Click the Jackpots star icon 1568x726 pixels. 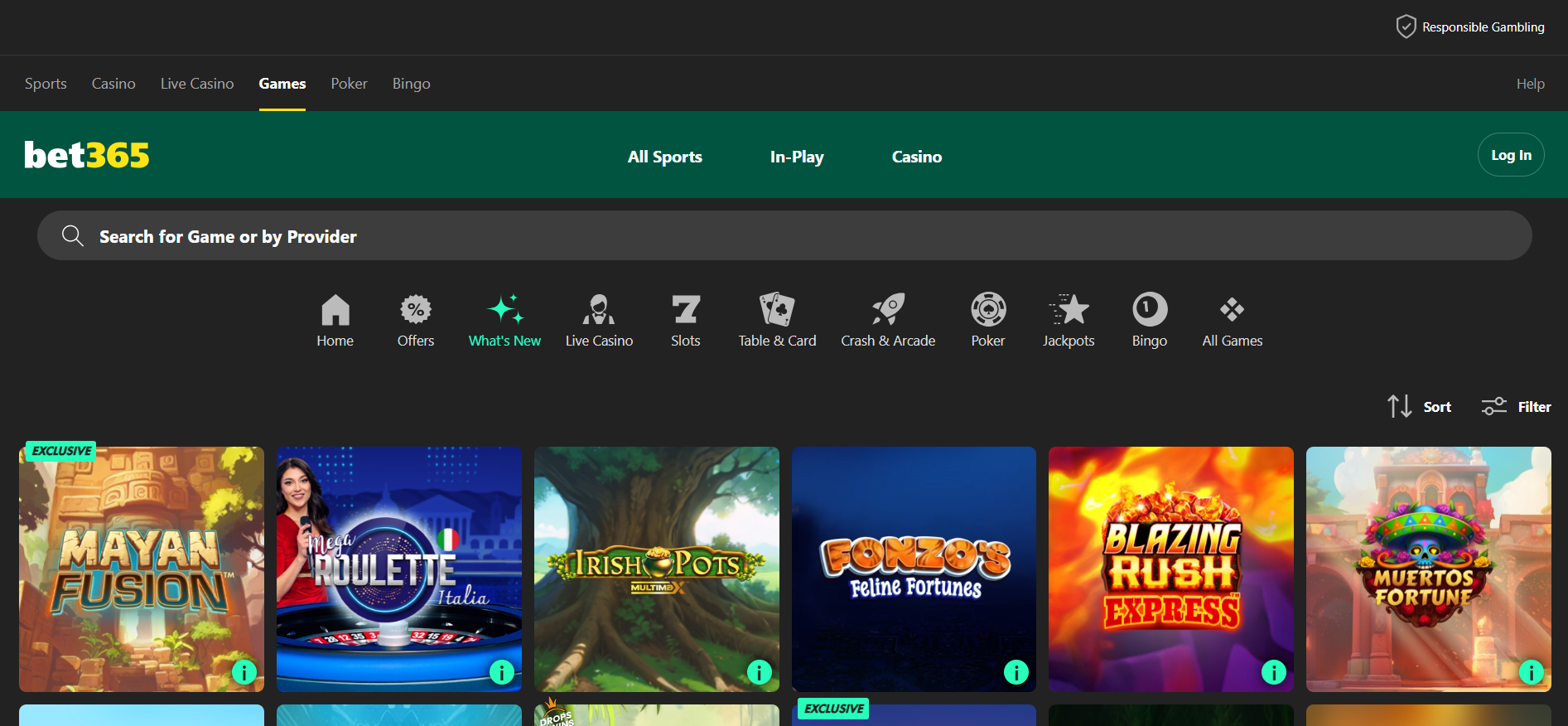click(1069, 311)
